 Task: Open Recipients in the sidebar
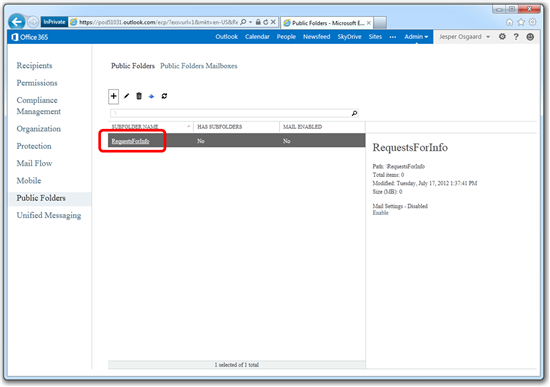pyautogui.click(x=34, y=66)
